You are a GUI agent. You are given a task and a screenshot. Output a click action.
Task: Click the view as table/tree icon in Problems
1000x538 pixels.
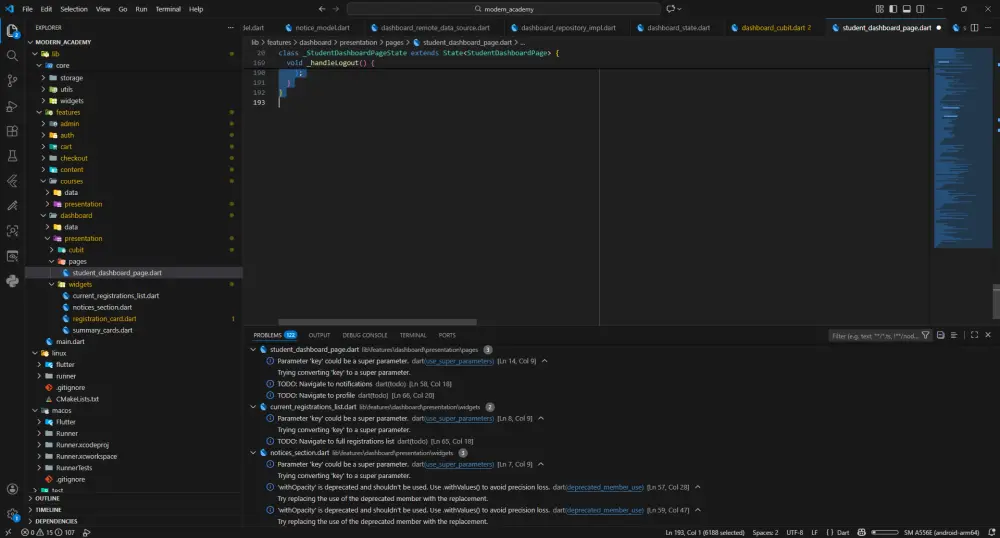(x=954, y=335)
